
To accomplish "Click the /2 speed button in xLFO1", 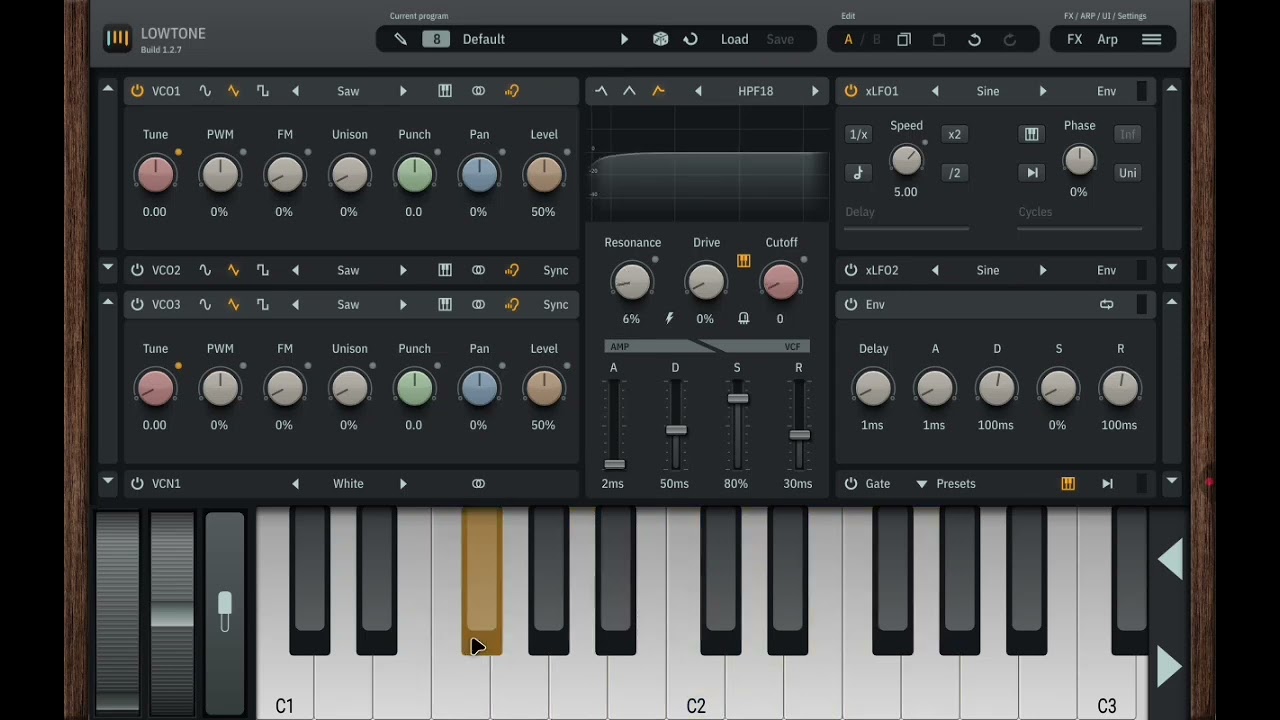I will click(x=954, y=173).
